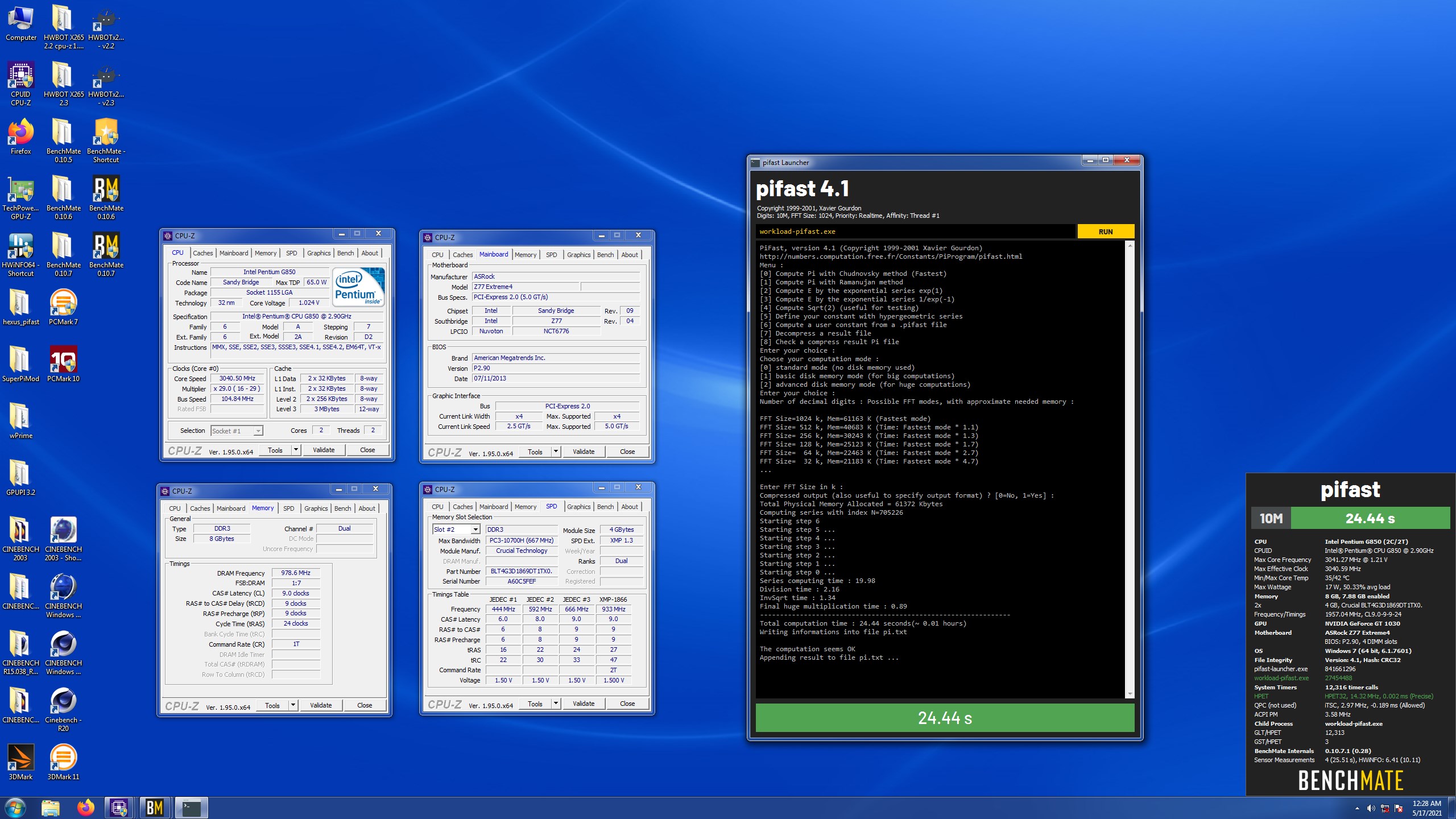The image size is (1456, 819).
Task: Open the CINEBENCH 2003 folder icon
Action: pos(20,539)
